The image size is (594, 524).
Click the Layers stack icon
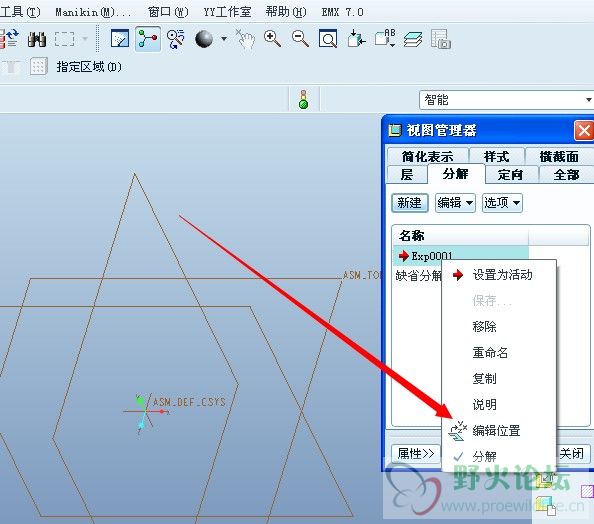(x=413, y=39)
